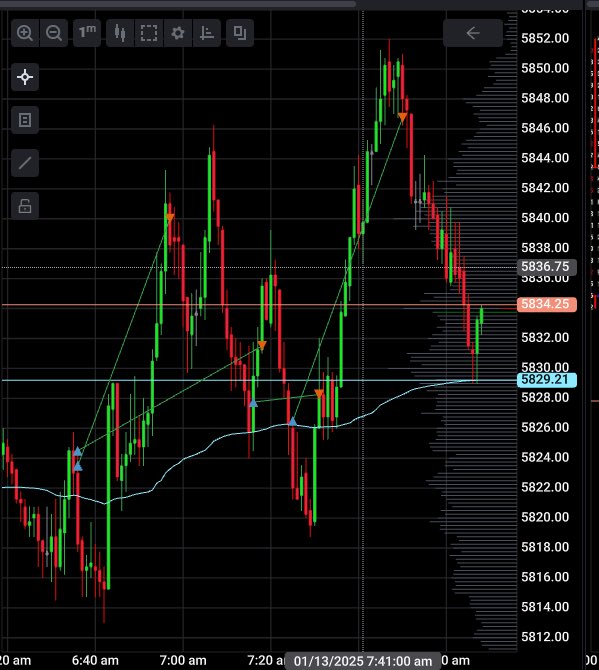The image size is (599, 670).
Task: Click the 01/13/2025 7:41:00 am time label
Action: pos(363,661)
